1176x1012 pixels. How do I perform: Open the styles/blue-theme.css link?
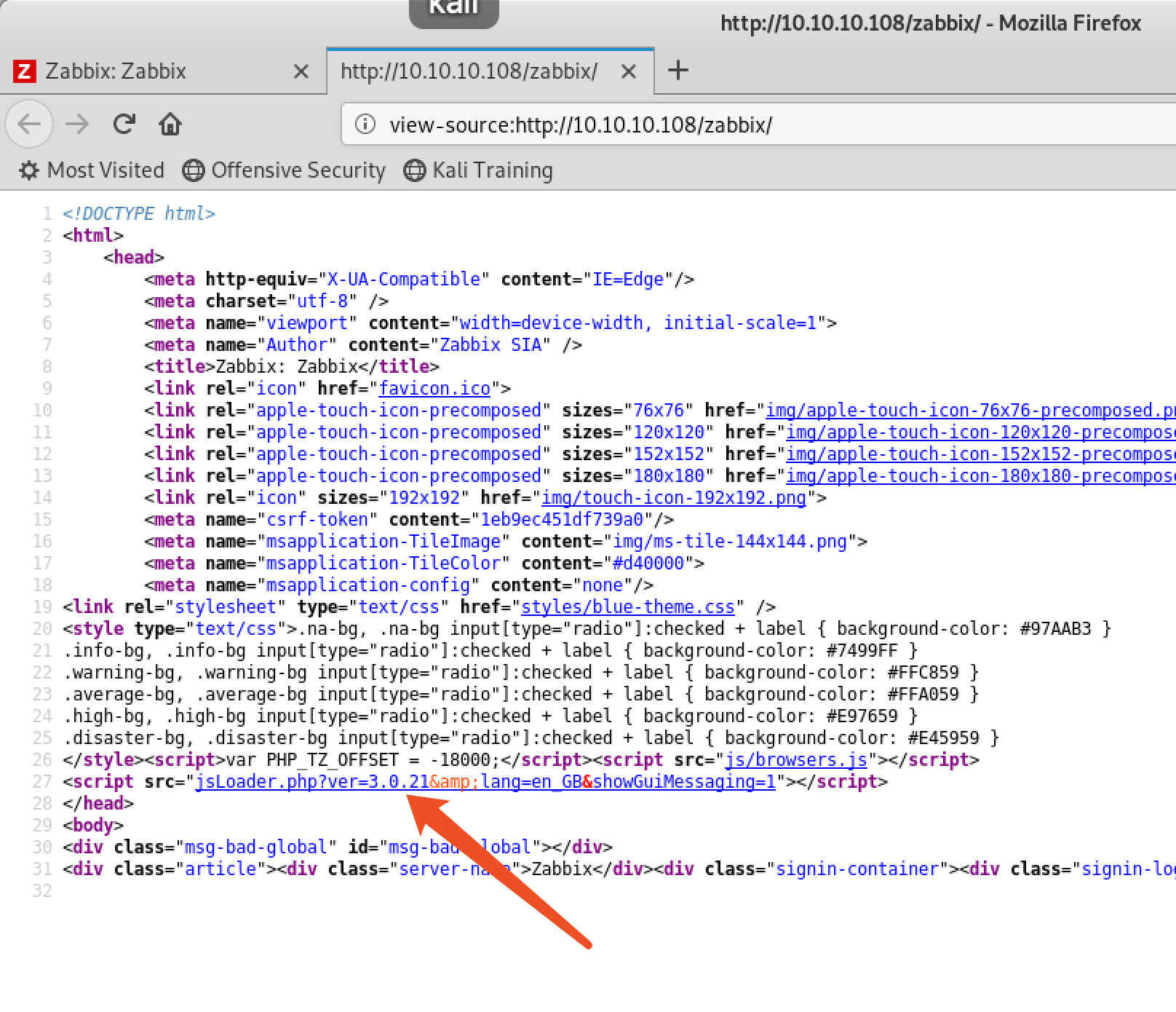click(x=628, y=606)
